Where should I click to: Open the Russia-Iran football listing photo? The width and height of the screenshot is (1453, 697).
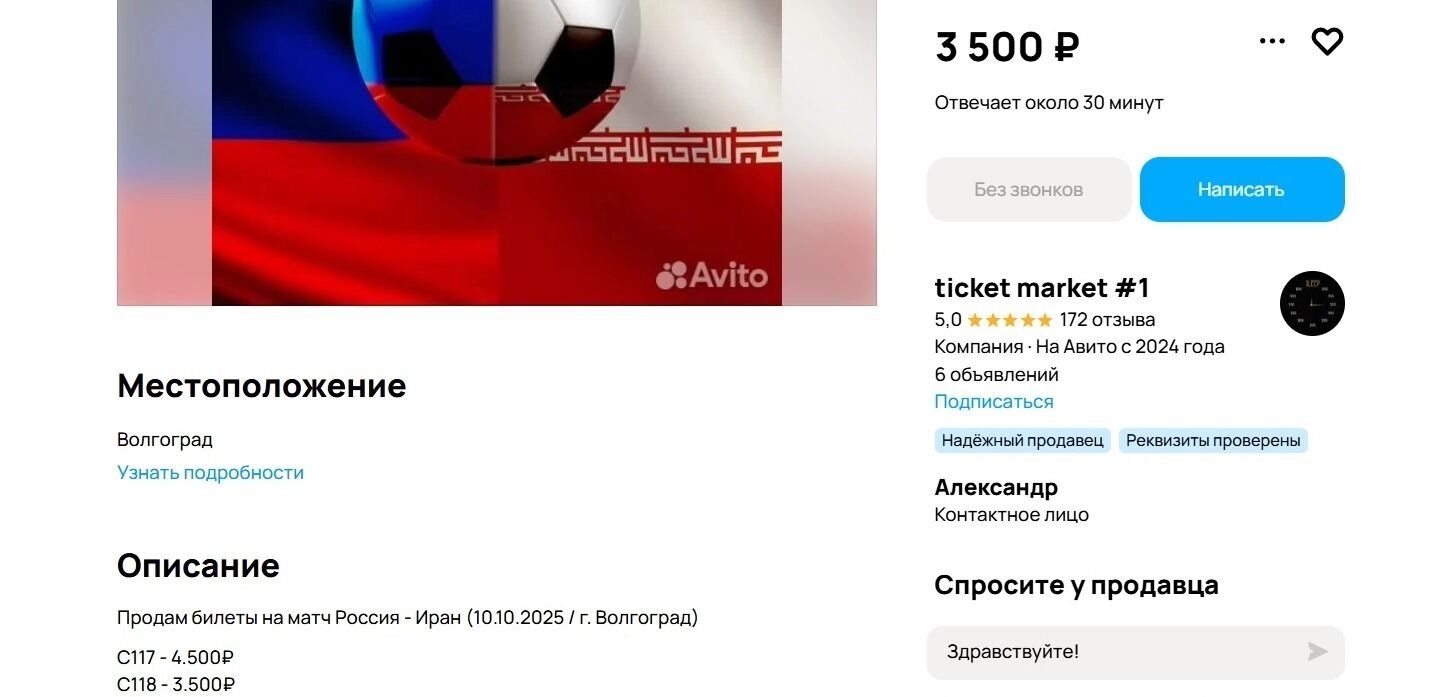pos(497,150)
